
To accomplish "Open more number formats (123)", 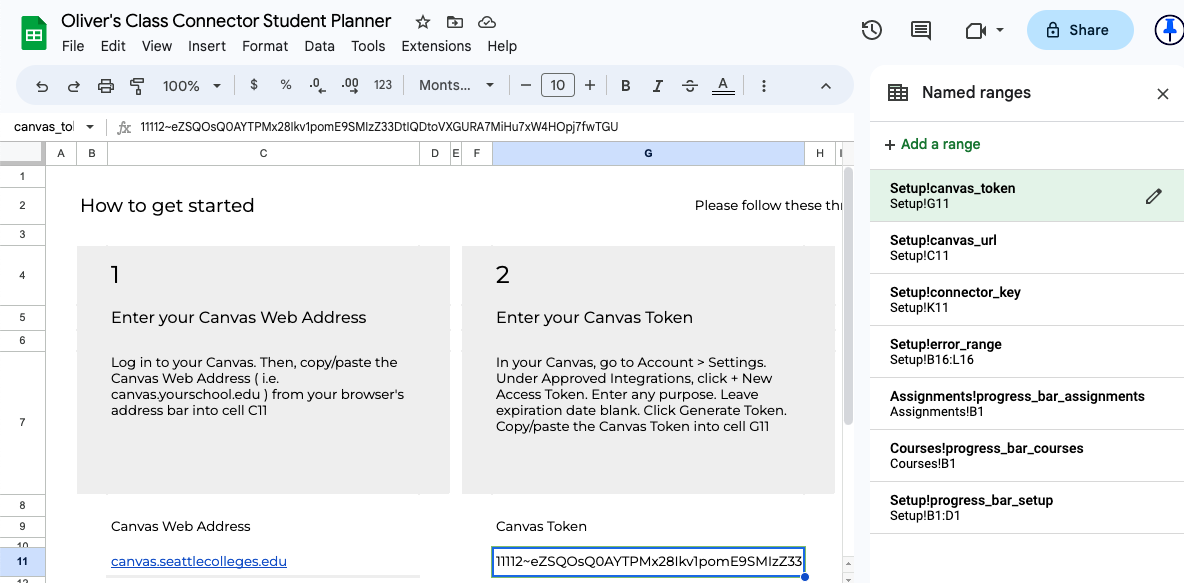I will click(383, 85).
